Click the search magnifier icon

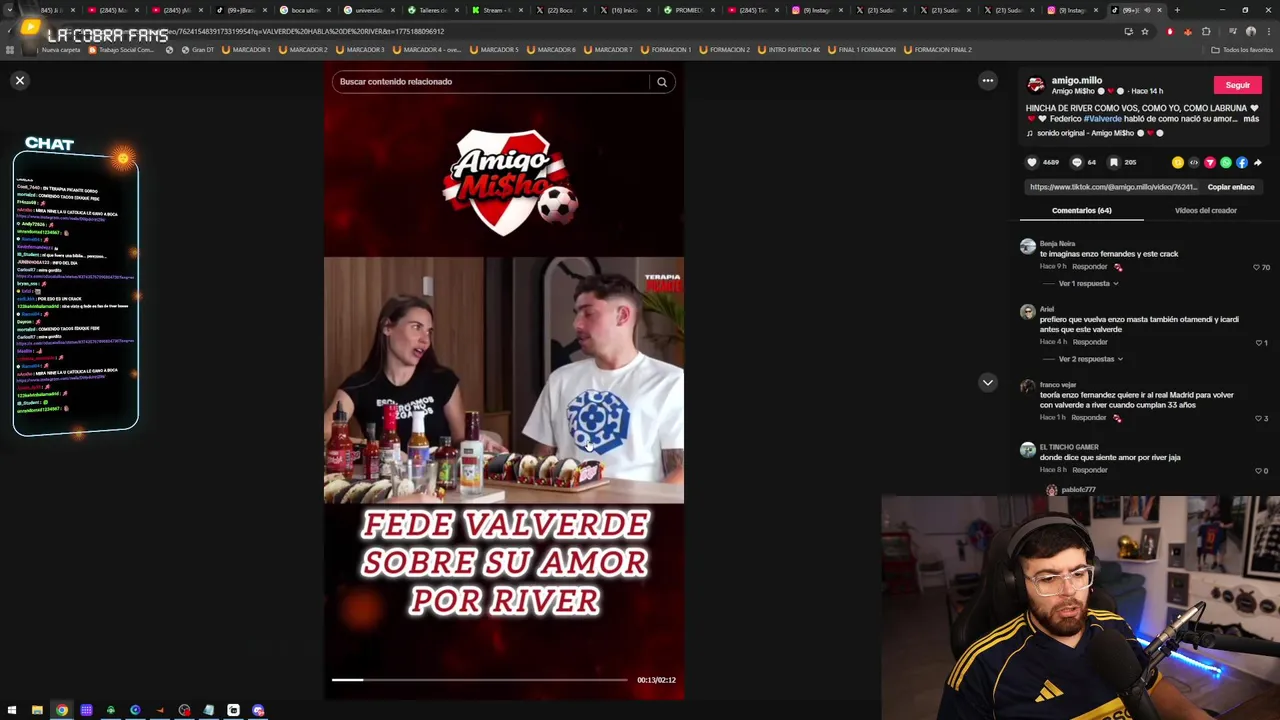(x=662, y=82)
